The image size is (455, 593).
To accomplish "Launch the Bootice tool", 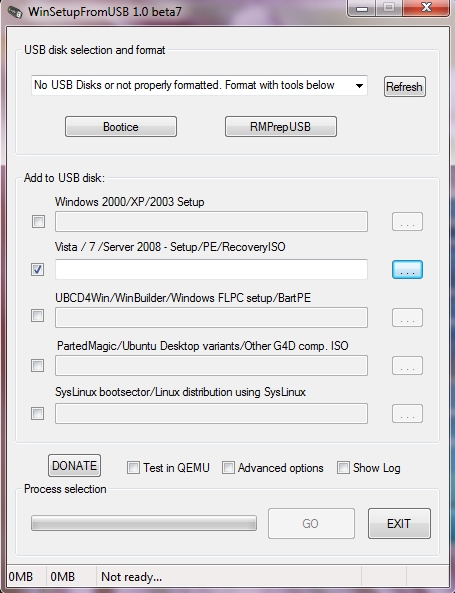I will click(x=121, y=127).
